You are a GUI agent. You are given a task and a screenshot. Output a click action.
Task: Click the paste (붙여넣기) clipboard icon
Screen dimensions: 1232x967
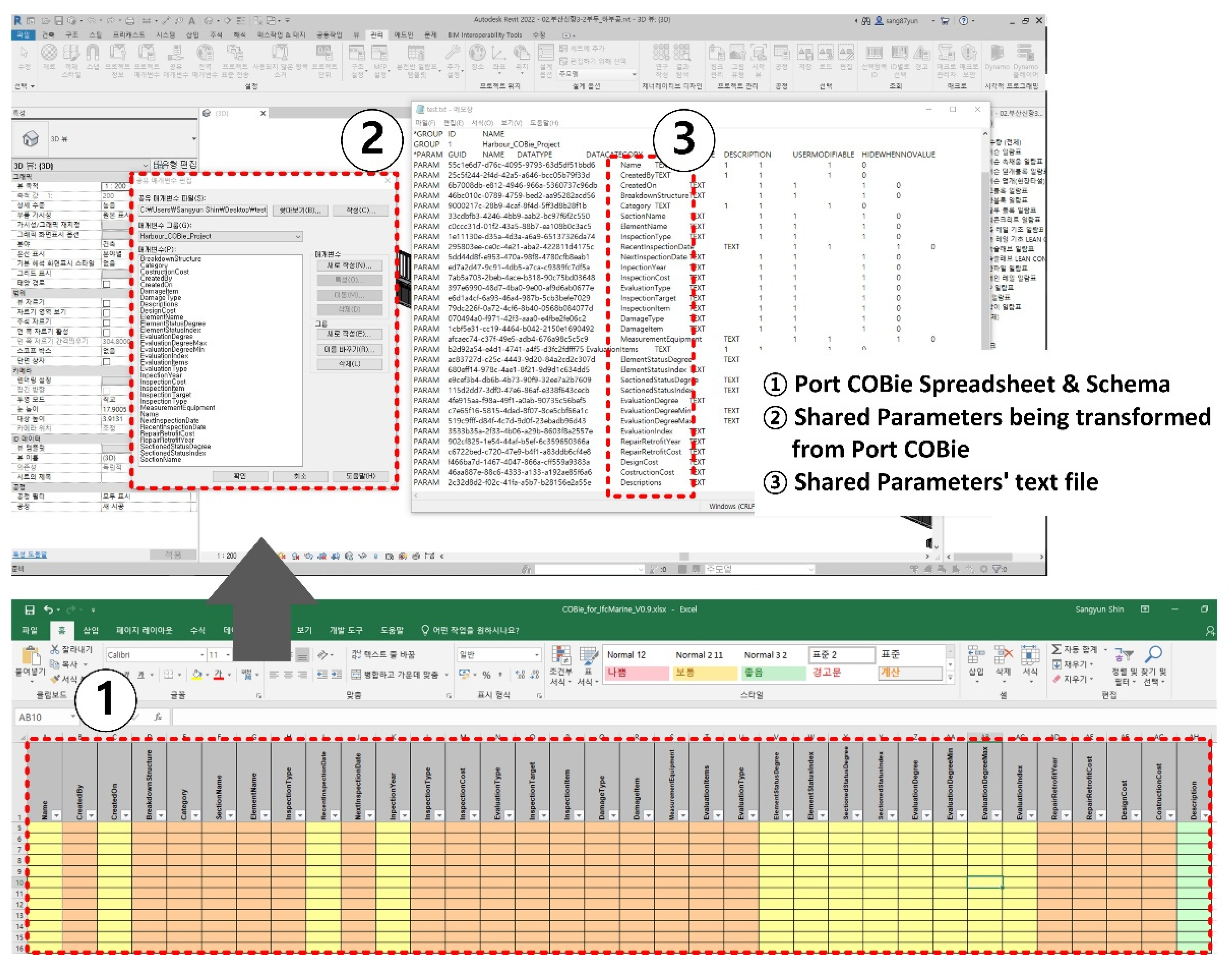(31, 656)
